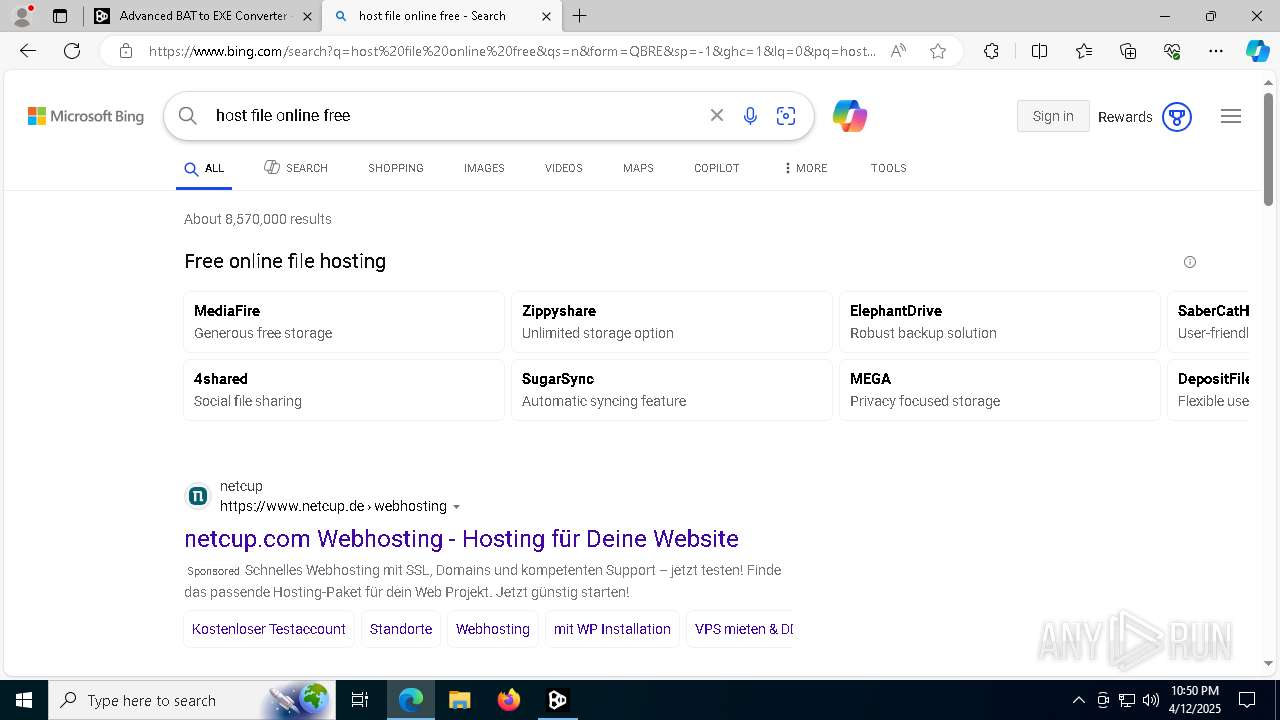Click the Standorte link
Image resolution: width=1280 pixels, height=720 pixels.
tap(401, 629)
